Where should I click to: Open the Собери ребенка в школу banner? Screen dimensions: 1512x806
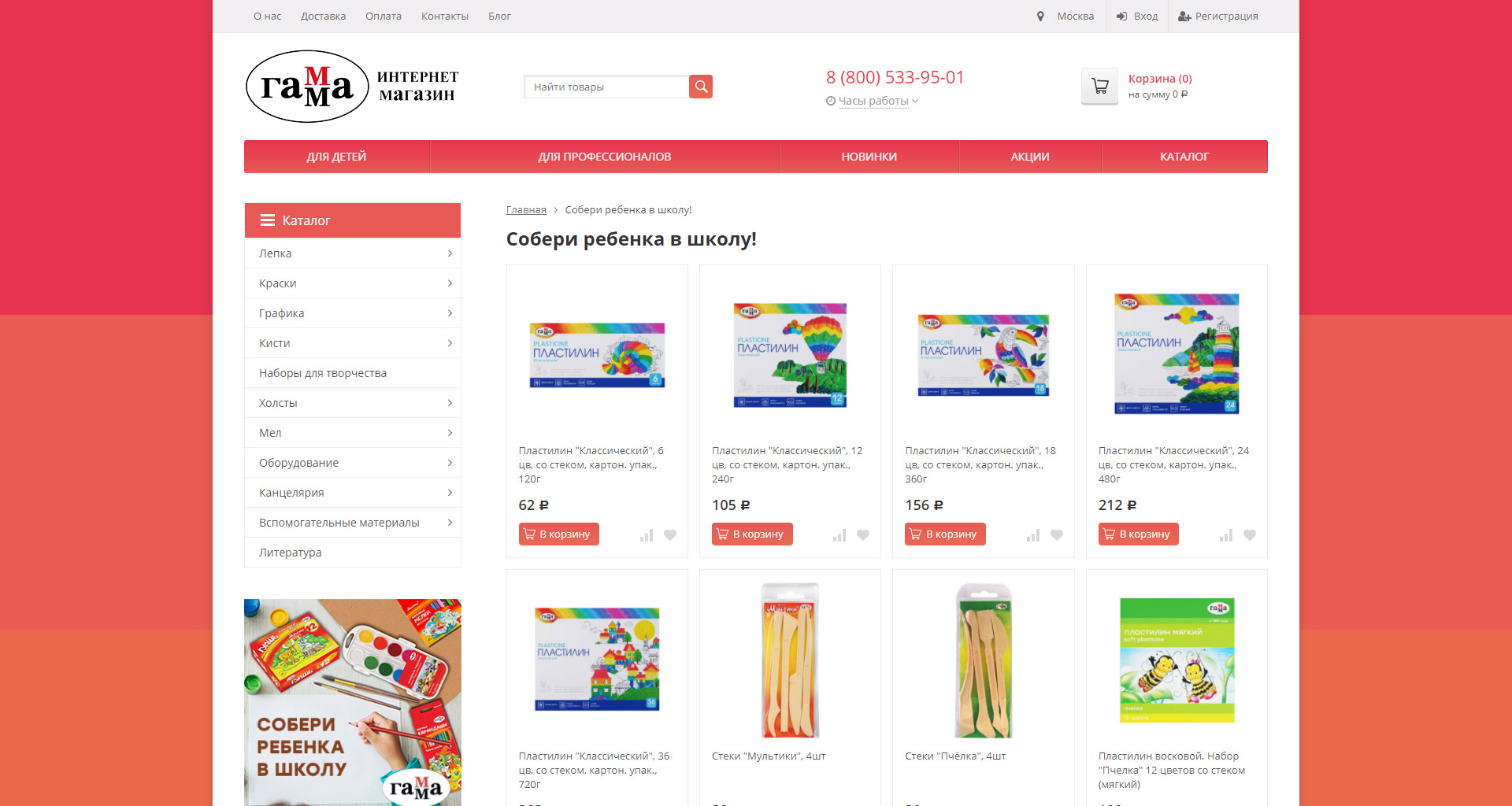click(353, 702)
